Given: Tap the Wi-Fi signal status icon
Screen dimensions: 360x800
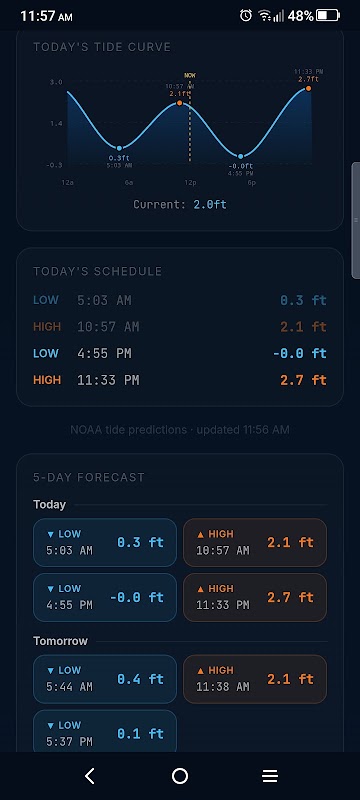Looking at the screenshot, I should point(264,16).
